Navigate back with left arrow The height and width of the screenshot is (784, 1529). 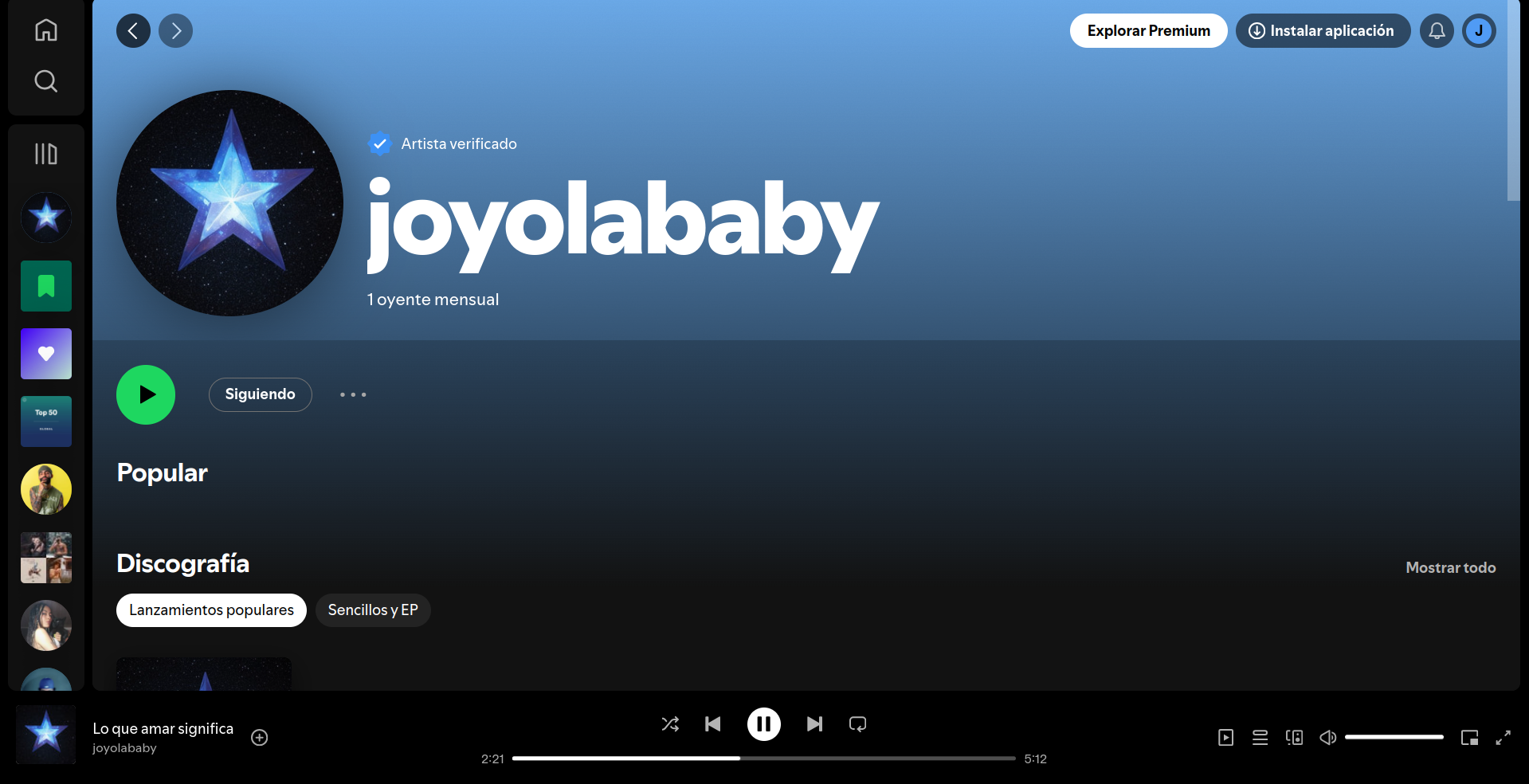pos(133,31)
